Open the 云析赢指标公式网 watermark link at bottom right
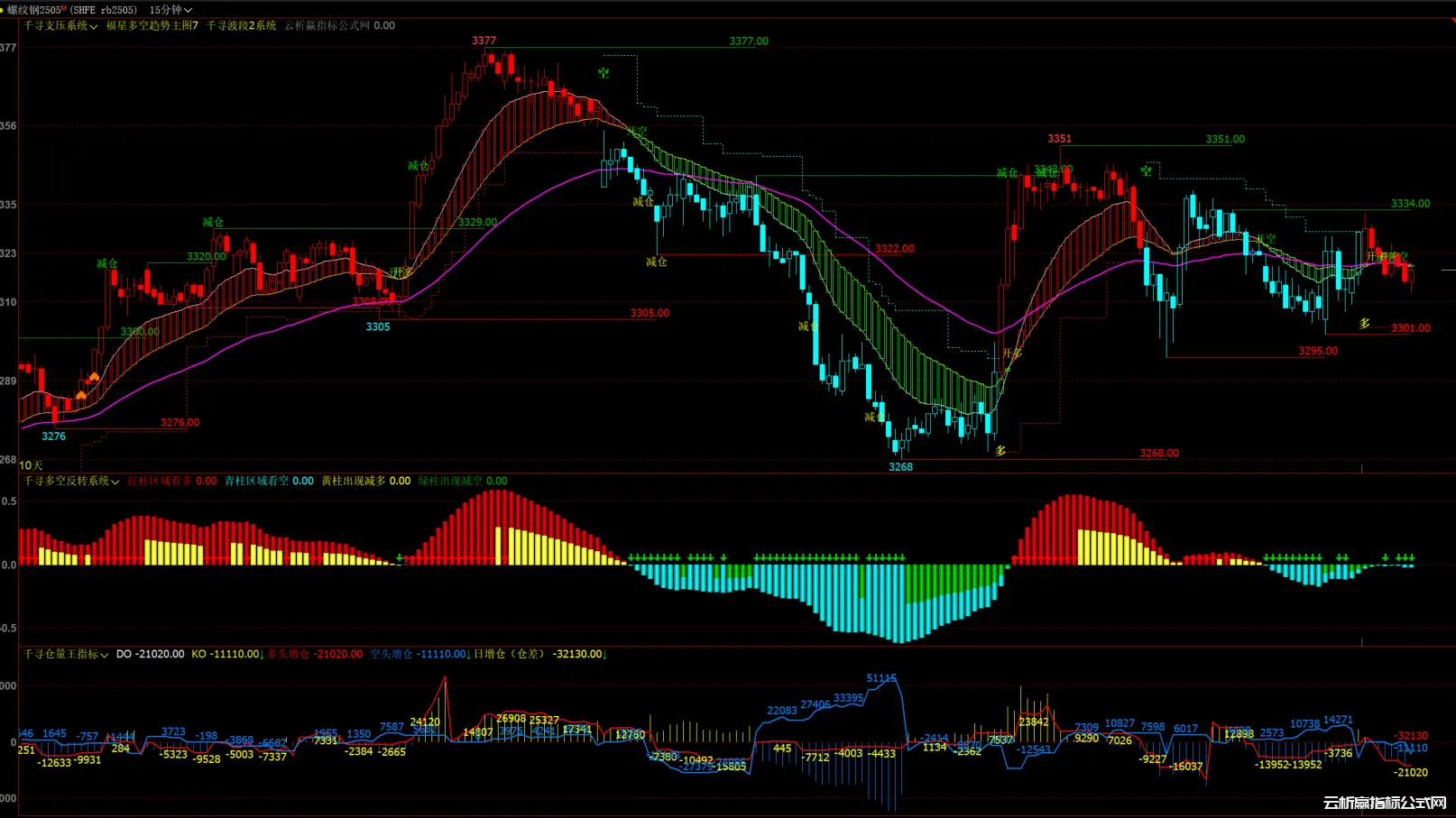Screen dimensions: 1456x818 click(1384, 803)
